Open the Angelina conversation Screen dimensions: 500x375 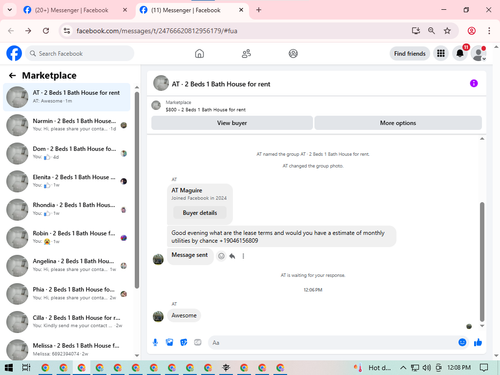coord(67,265)
